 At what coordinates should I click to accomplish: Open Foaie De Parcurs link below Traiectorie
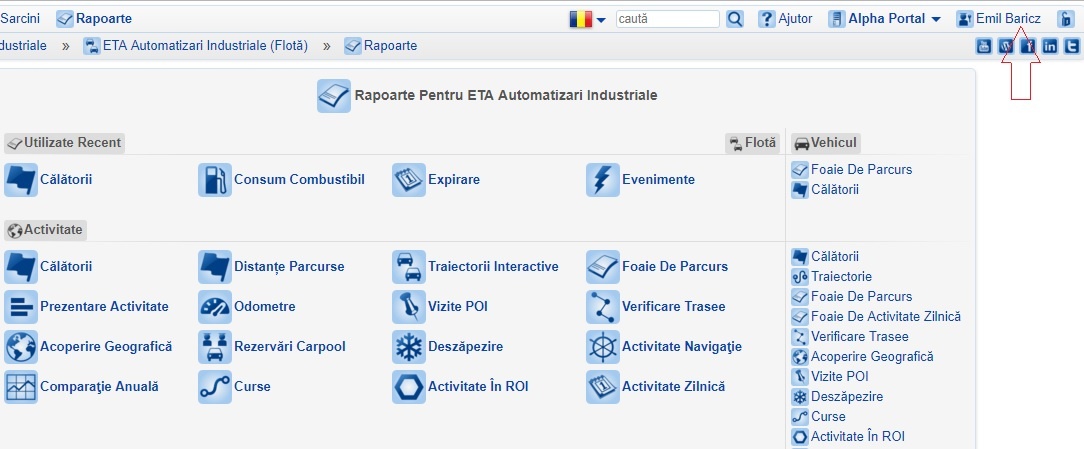point(852,297)
